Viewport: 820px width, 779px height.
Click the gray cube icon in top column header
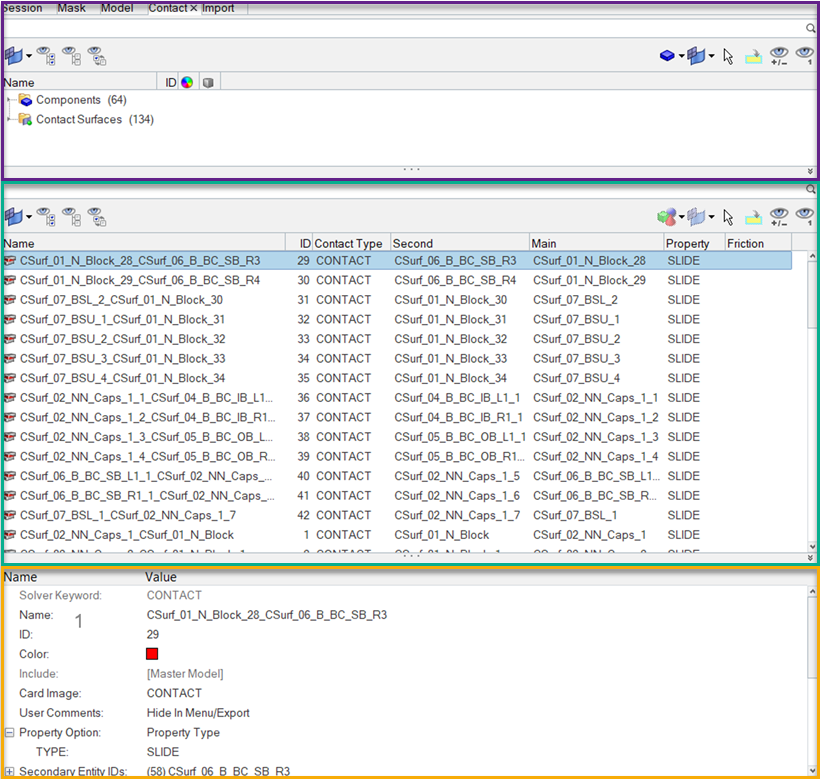coord(207,82)
